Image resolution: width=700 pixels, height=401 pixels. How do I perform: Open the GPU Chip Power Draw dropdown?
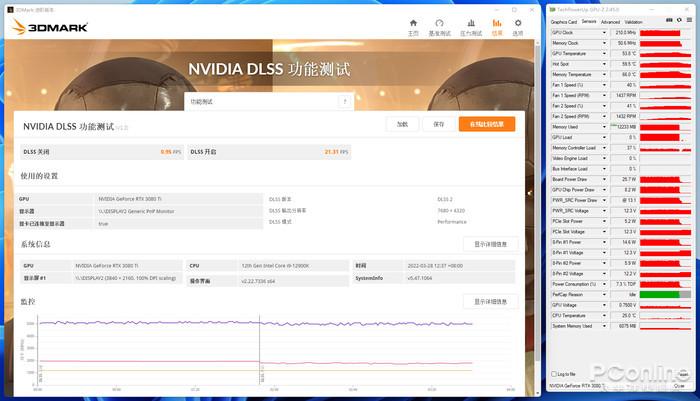pos(604,190)
